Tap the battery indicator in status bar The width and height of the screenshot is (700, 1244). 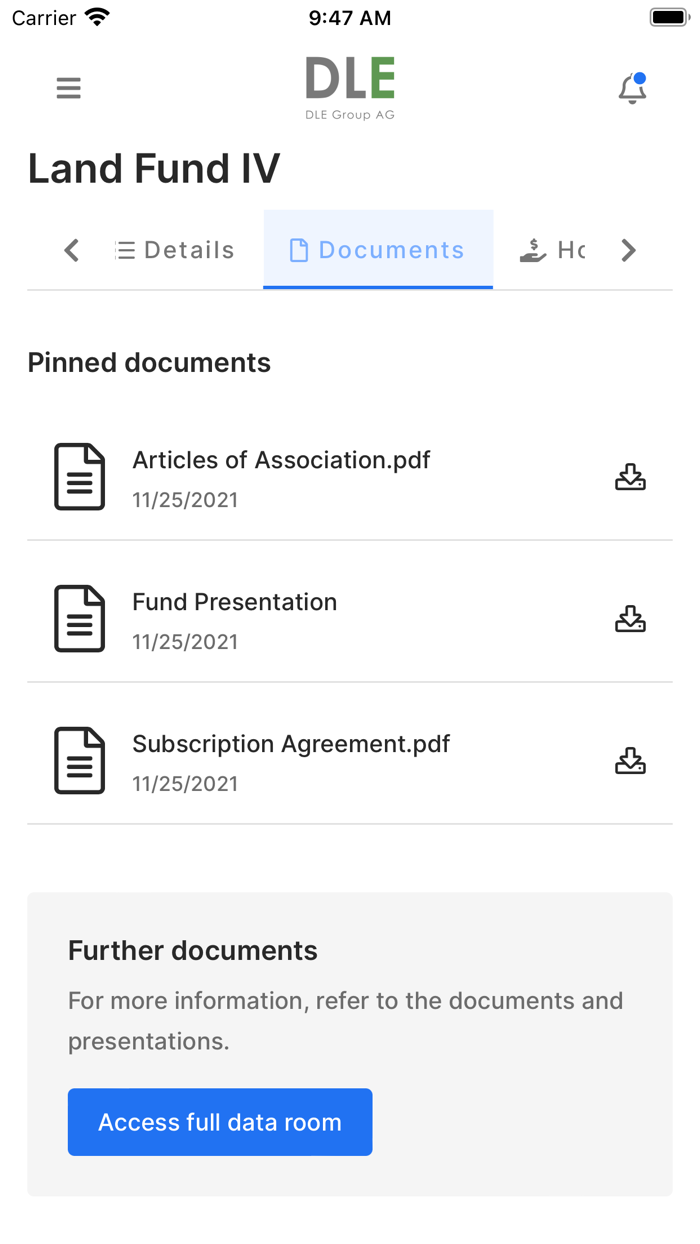(x=669, y=17)
